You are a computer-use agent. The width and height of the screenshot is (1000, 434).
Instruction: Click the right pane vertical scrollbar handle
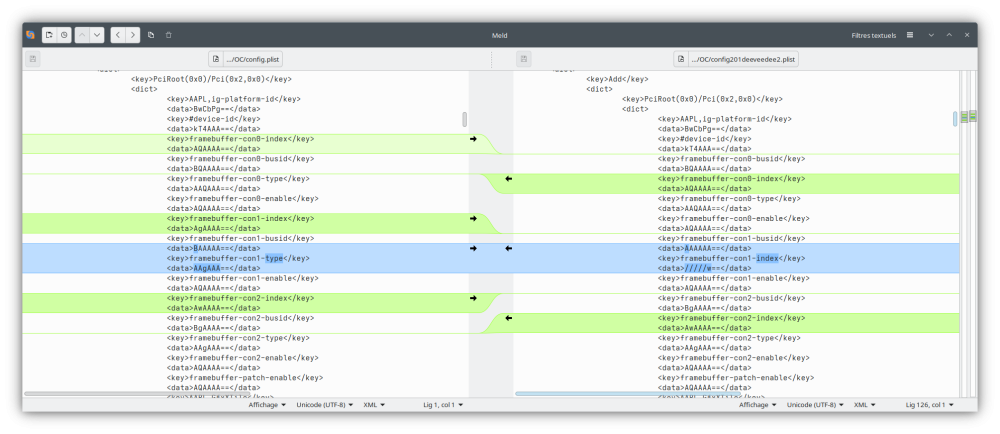point(955,119)
